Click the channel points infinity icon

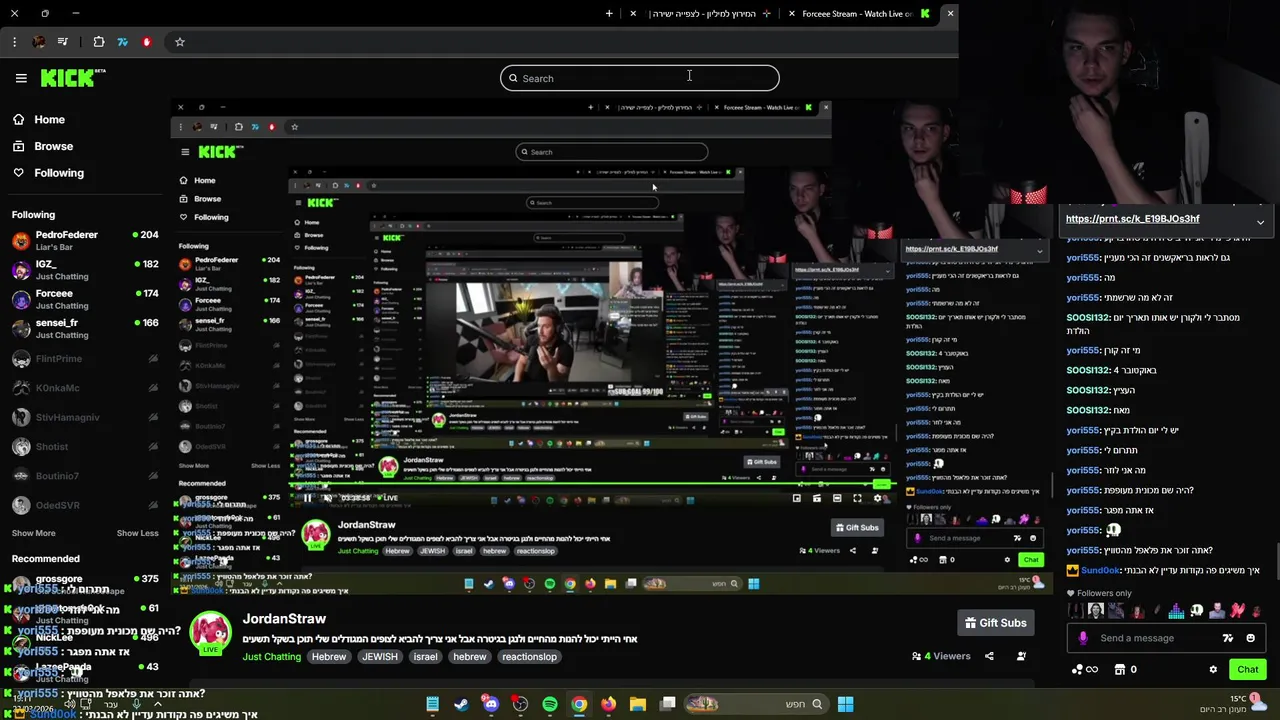[x=1084, y=669]
